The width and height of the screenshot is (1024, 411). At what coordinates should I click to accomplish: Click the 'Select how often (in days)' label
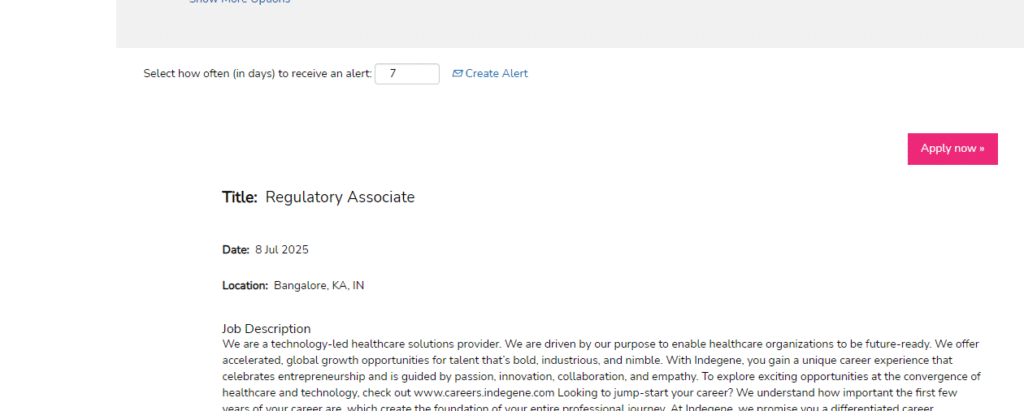tap(258, 74)
